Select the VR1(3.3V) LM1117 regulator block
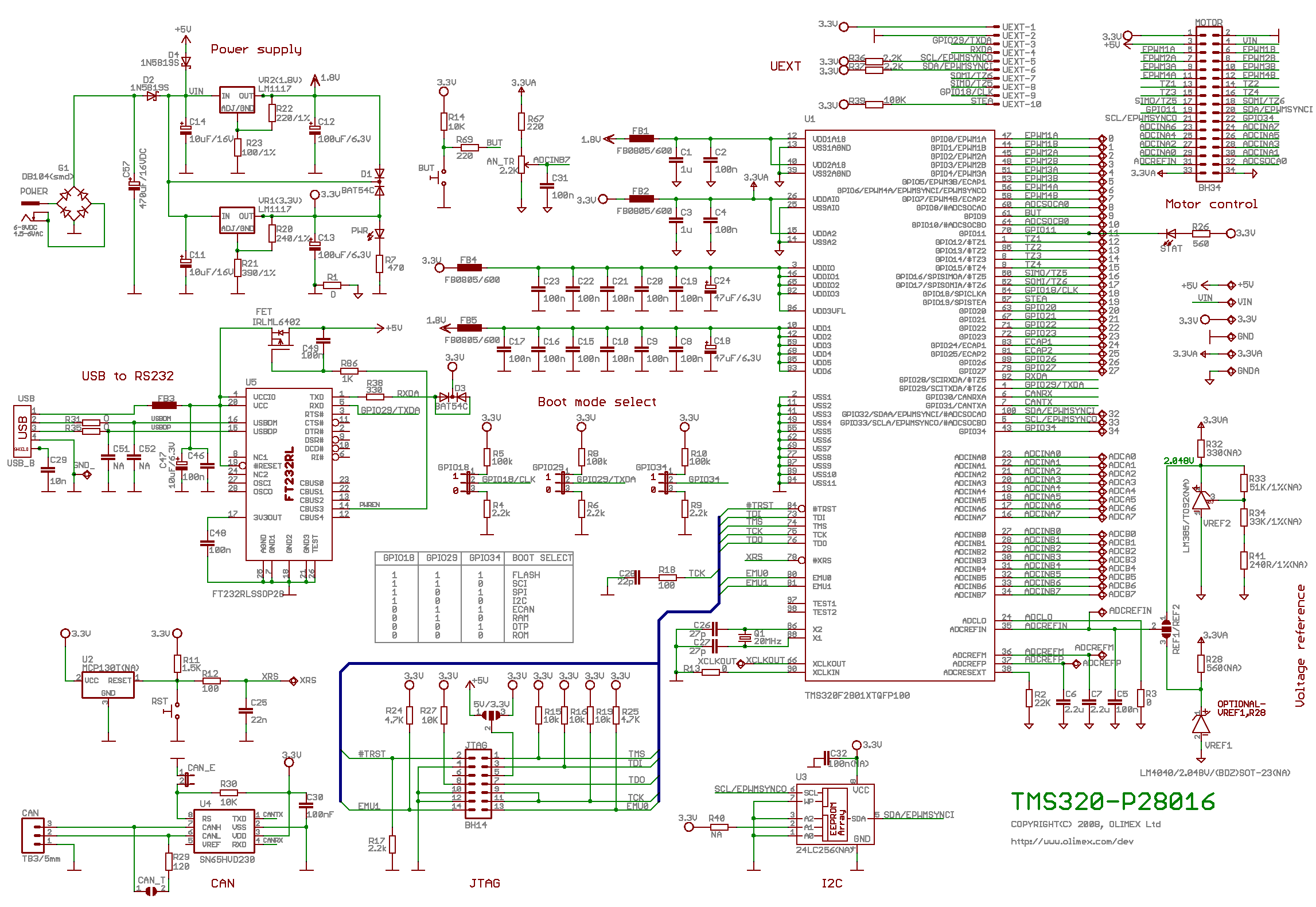 coord(237,221)
